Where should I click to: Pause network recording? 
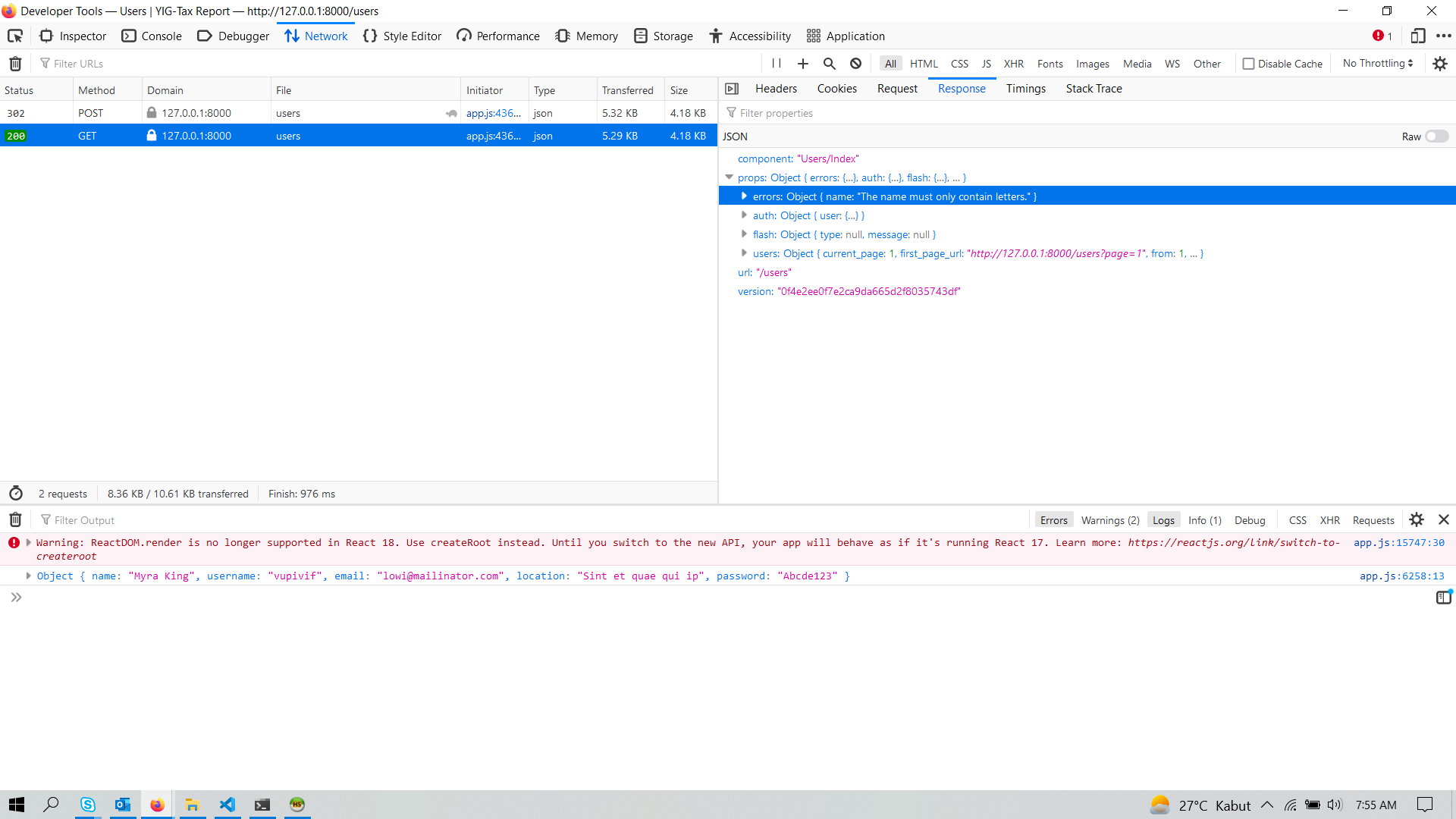(x=776, y=64)
